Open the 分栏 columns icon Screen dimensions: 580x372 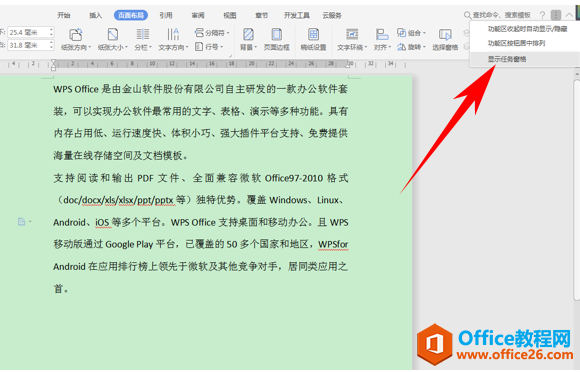142,34
